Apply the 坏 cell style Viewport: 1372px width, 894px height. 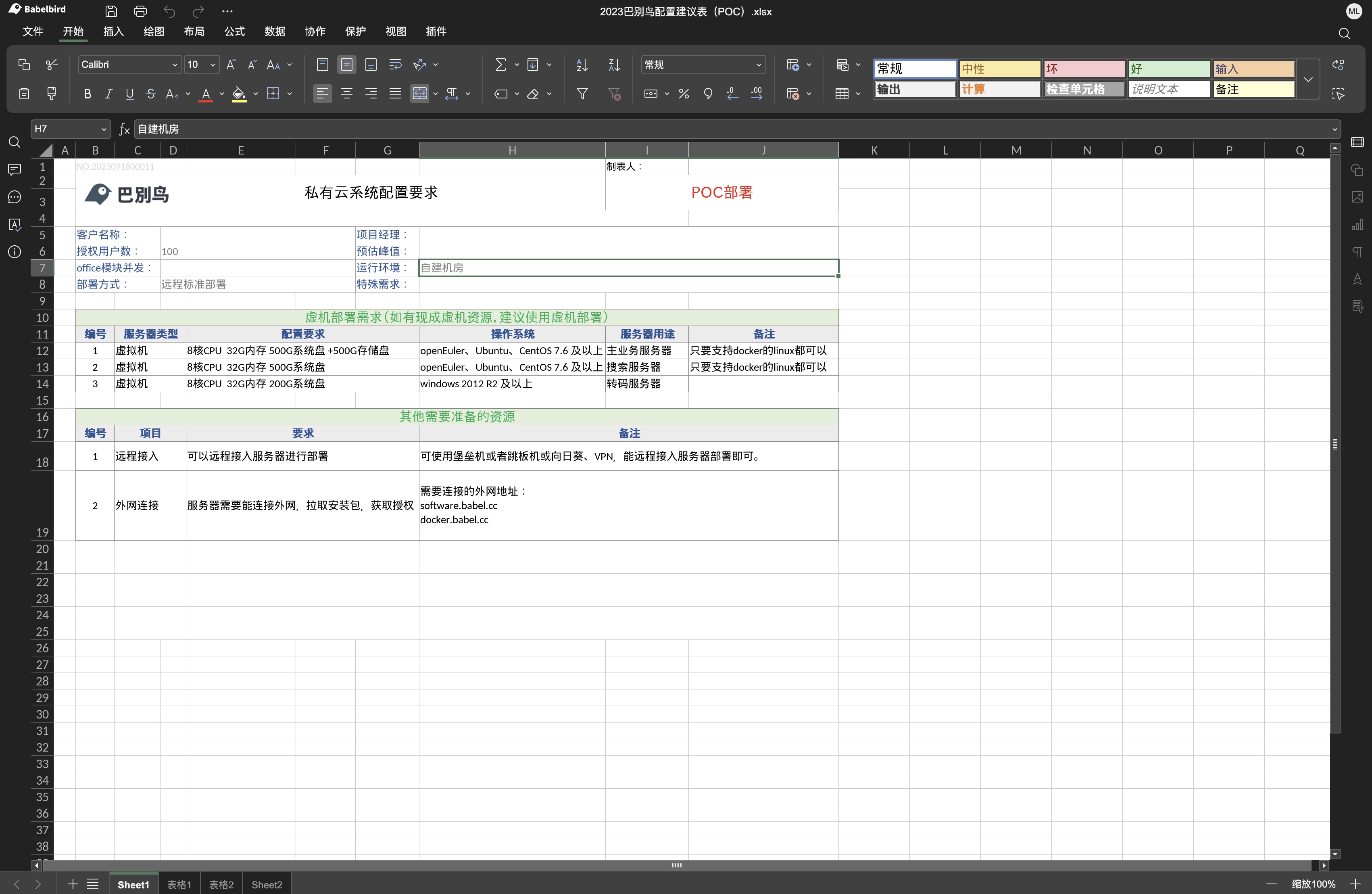pos(1084,69)
